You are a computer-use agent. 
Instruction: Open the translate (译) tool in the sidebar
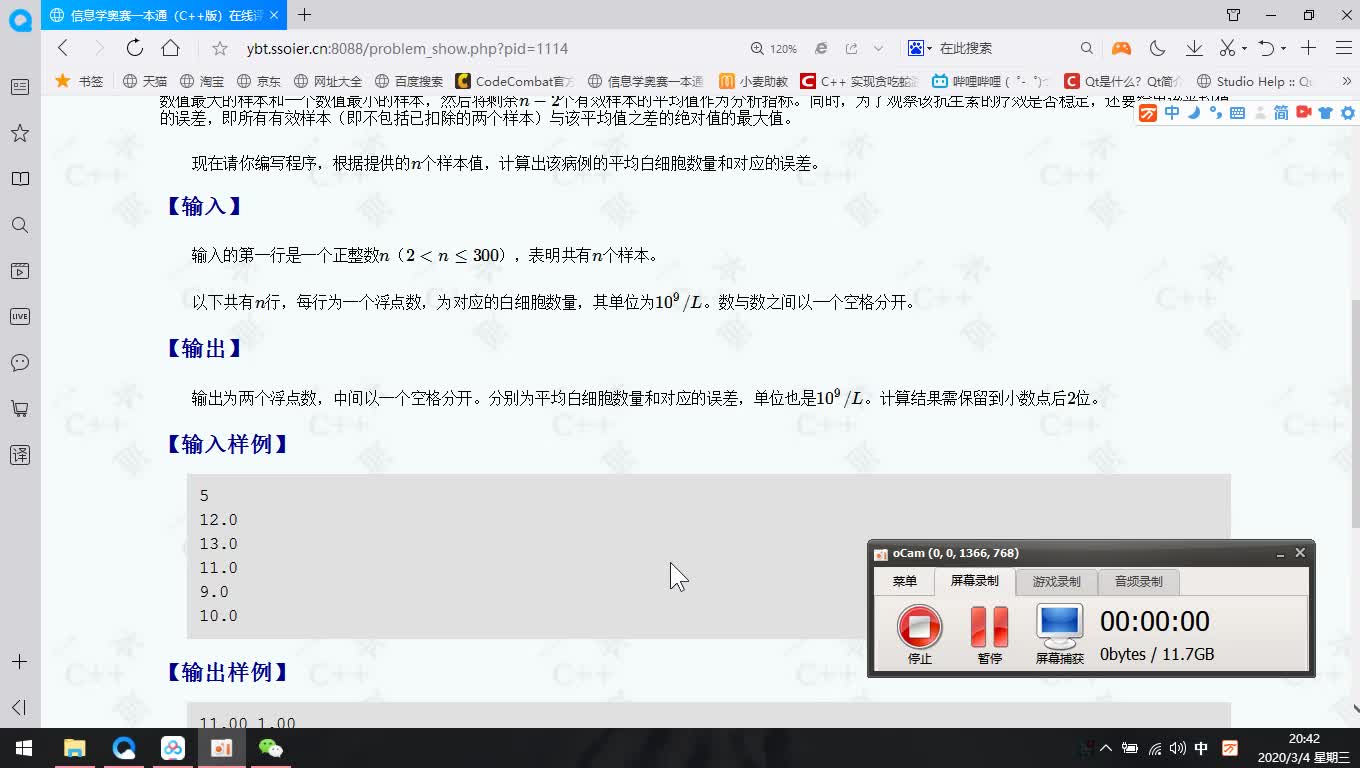pos(20,454)
